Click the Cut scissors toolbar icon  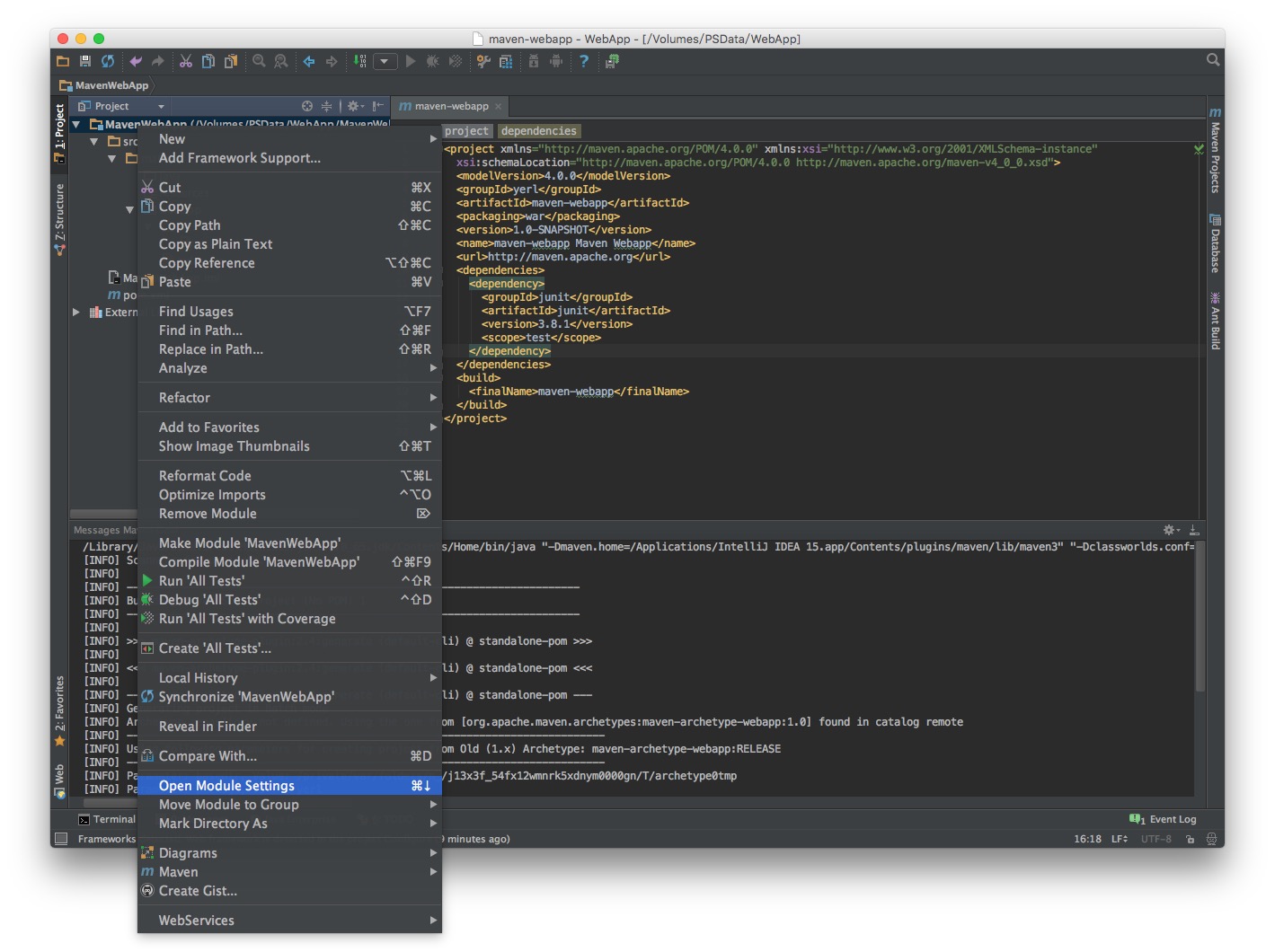pyautogui.click(x=186, y=61)
